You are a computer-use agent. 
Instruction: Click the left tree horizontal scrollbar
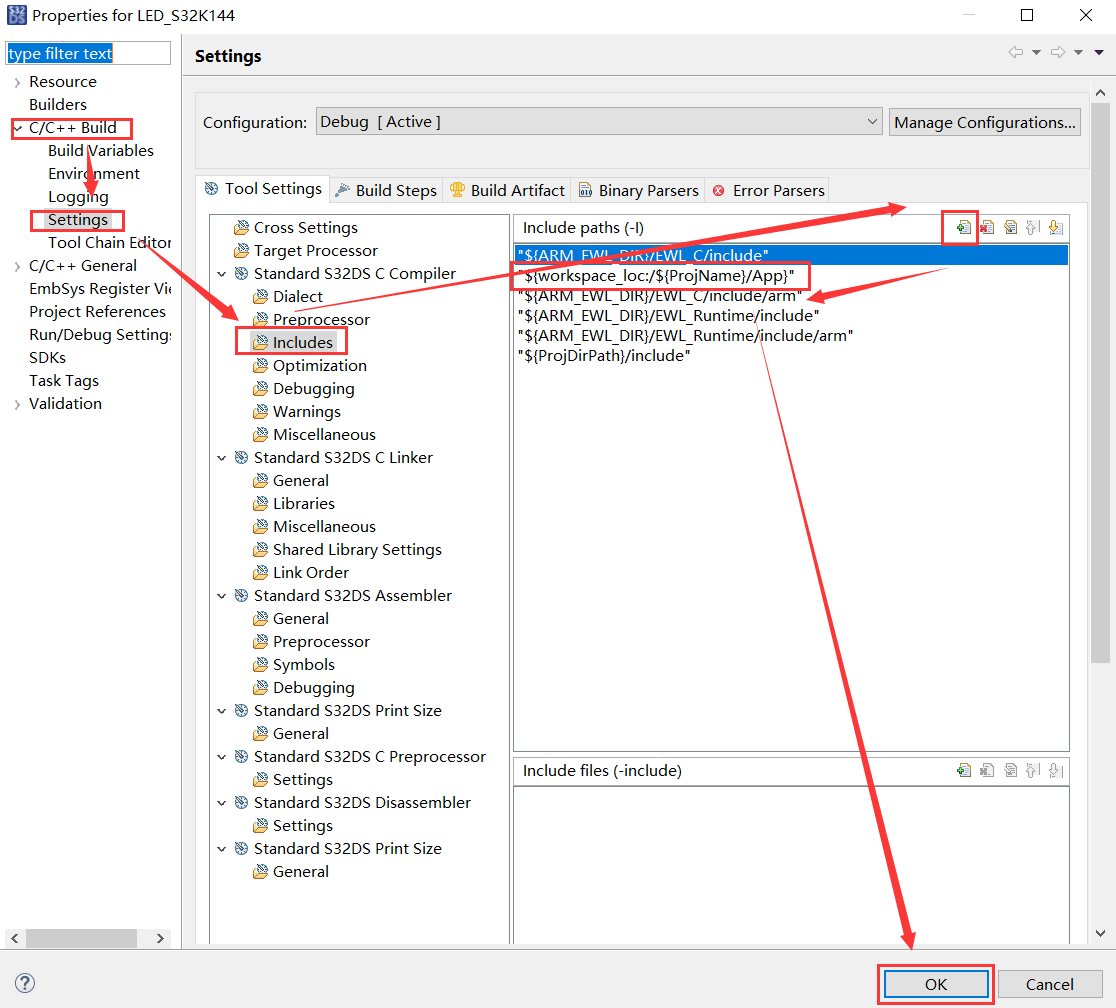pos(81,938)
